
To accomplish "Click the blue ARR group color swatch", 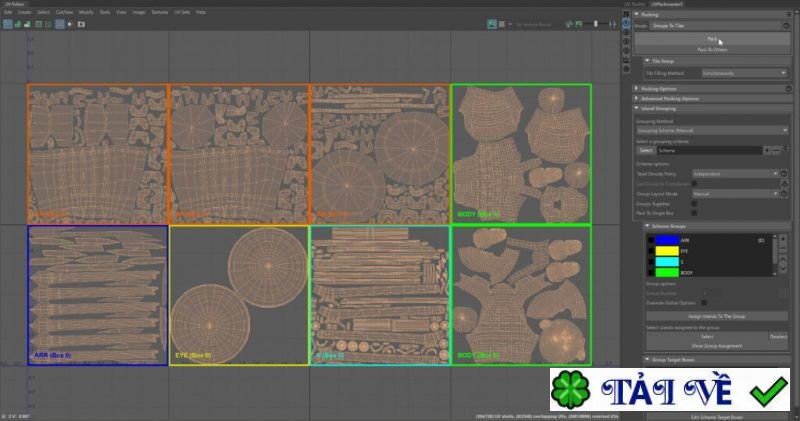I will pyautogui.click(x=667, y=241).
